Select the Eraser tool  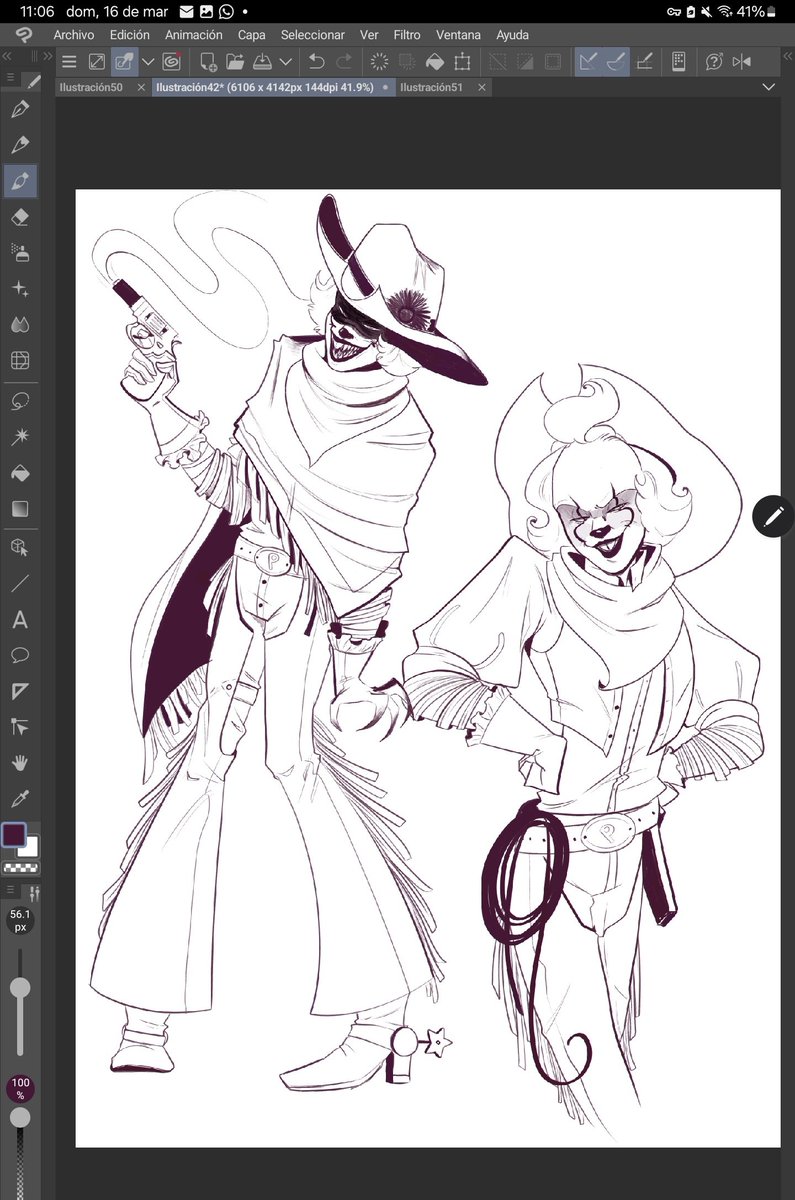20,217
